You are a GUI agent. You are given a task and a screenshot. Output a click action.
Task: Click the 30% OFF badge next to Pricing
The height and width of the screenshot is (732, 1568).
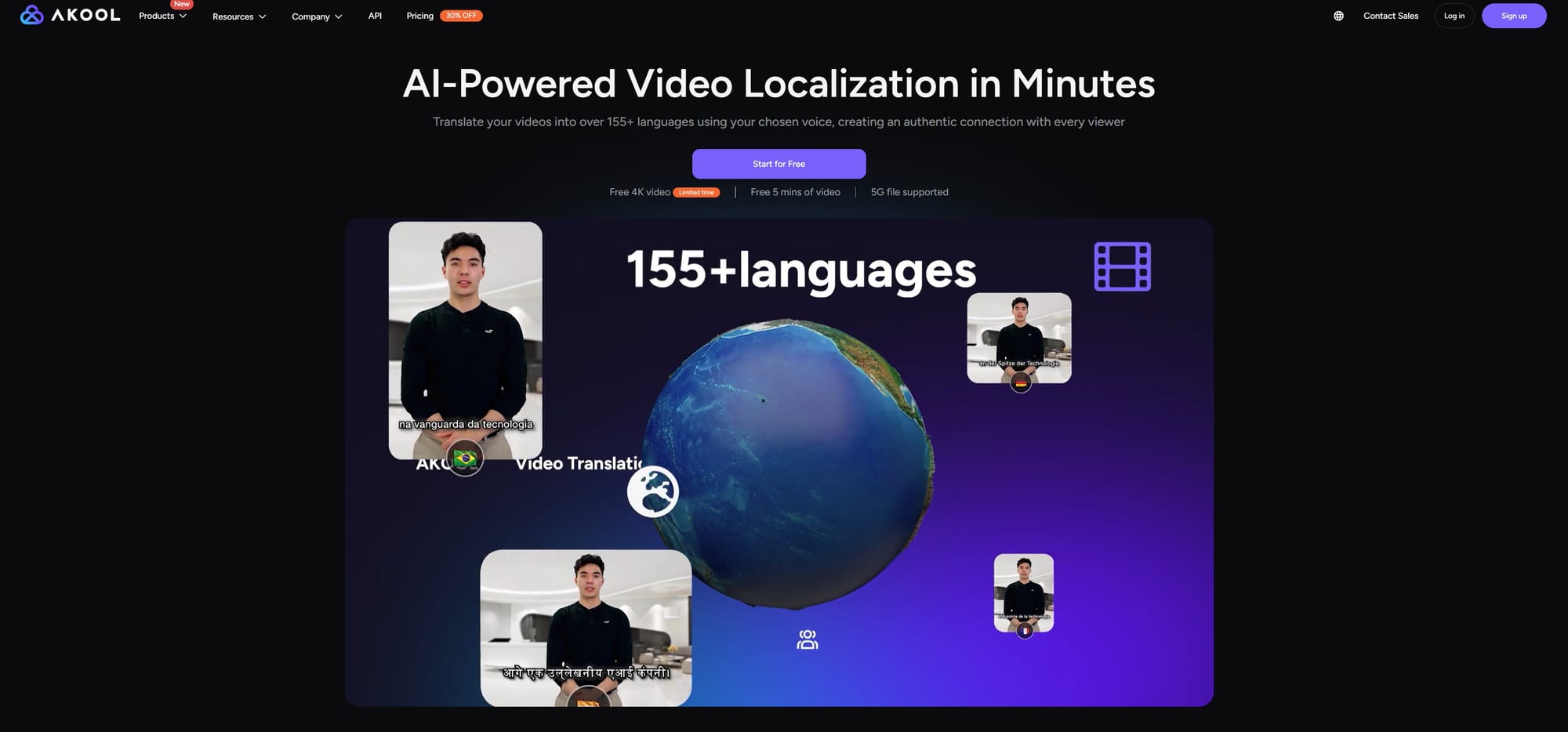point(462,15)
